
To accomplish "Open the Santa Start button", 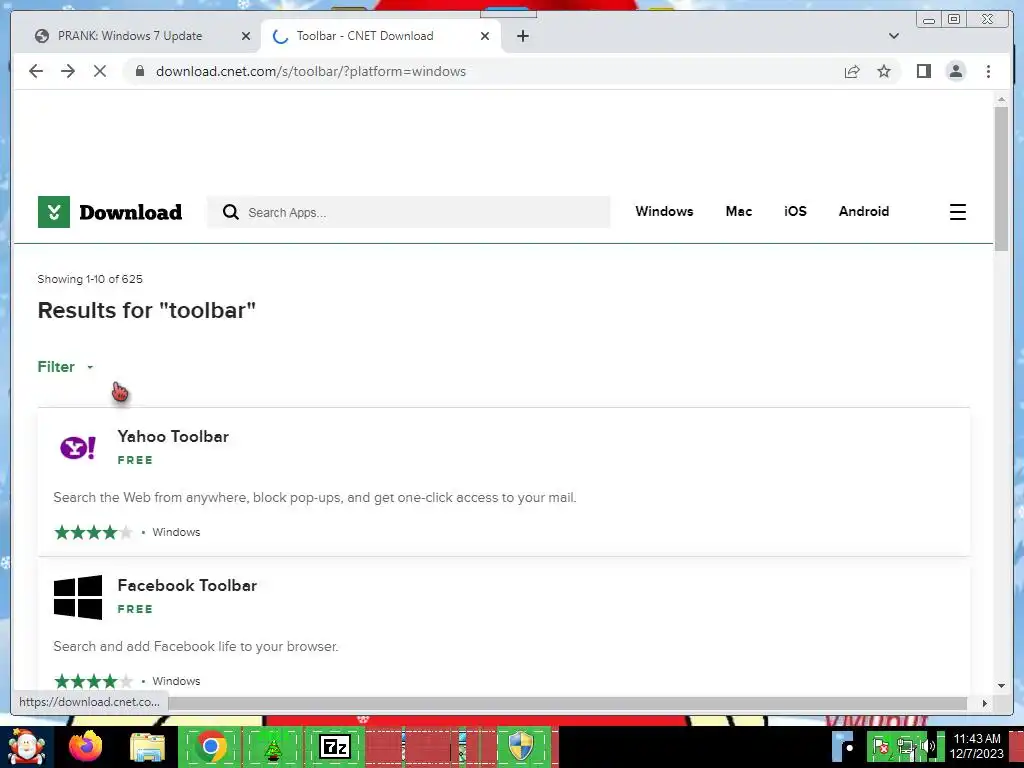I will click(x=27, y=746).
